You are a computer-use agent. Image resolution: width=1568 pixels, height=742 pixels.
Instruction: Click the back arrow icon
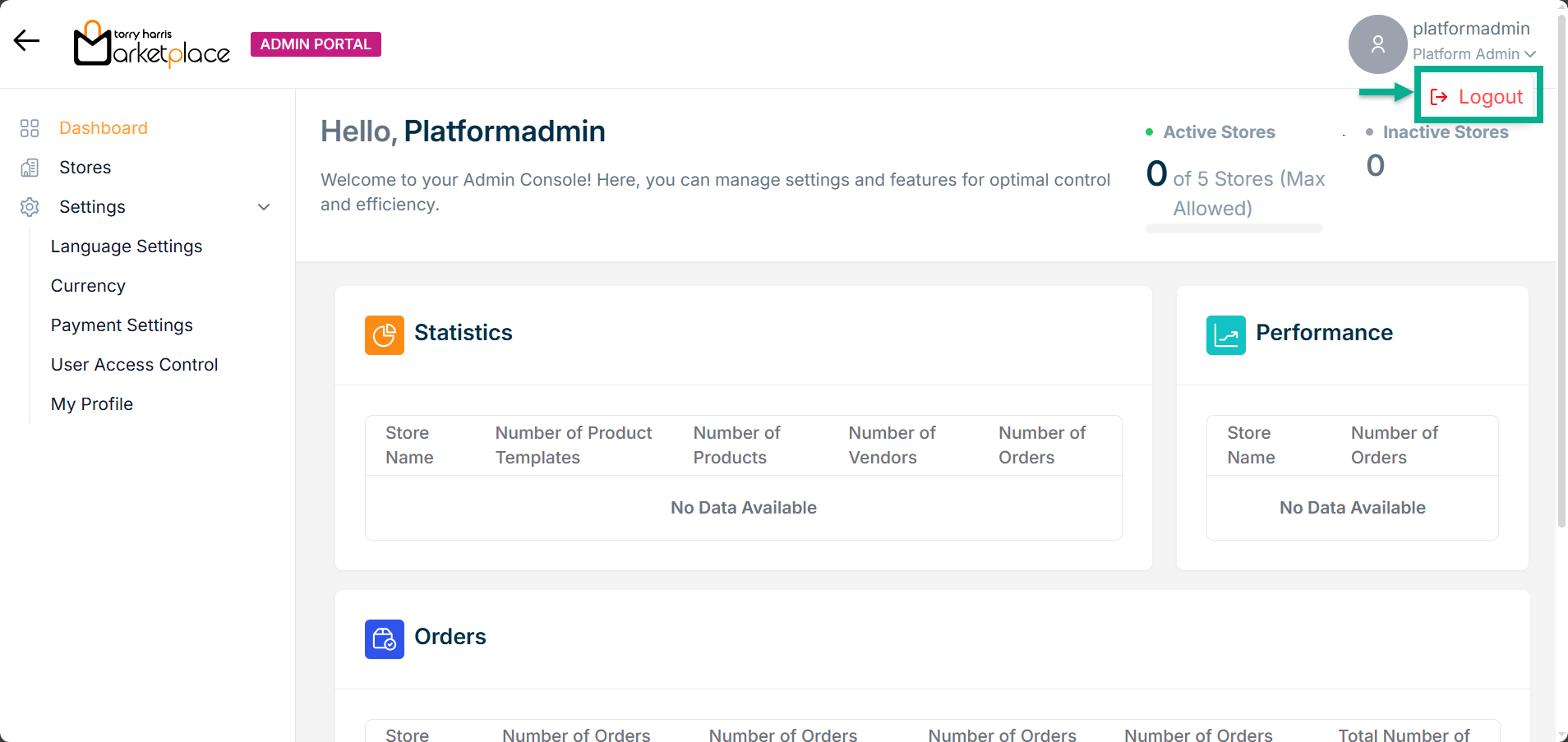[26, 40]
